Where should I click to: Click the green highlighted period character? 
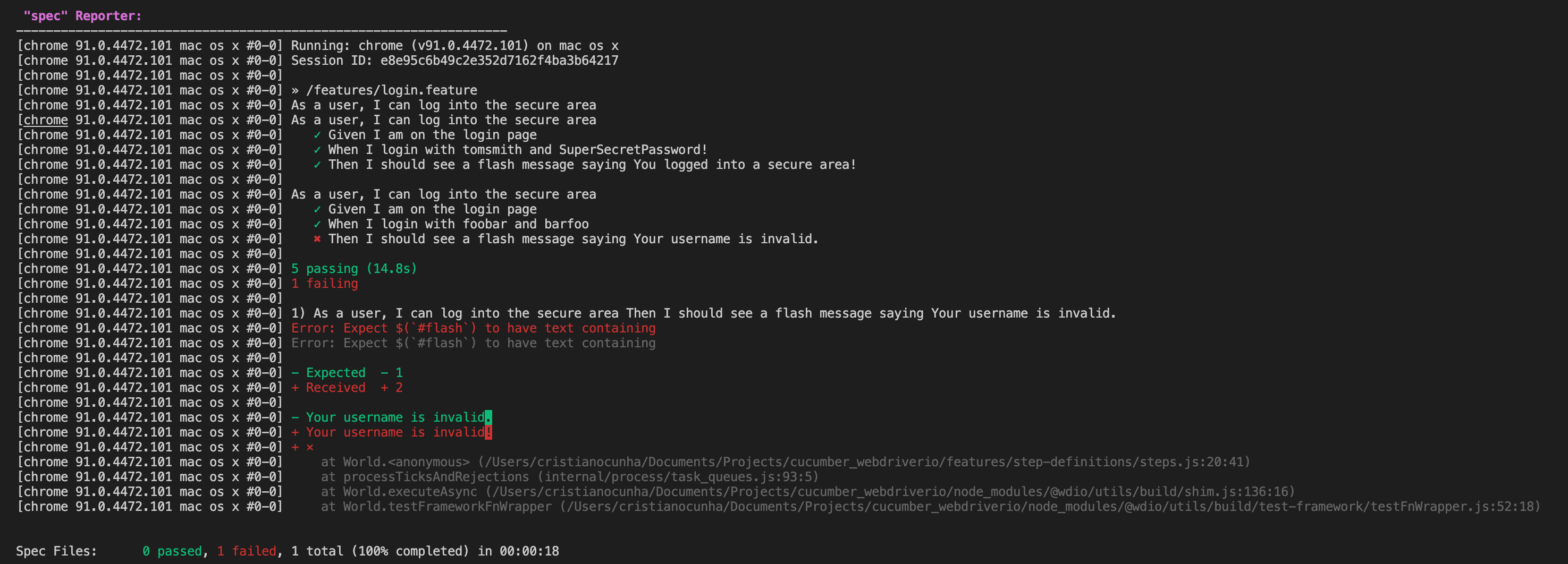point(489,417)
